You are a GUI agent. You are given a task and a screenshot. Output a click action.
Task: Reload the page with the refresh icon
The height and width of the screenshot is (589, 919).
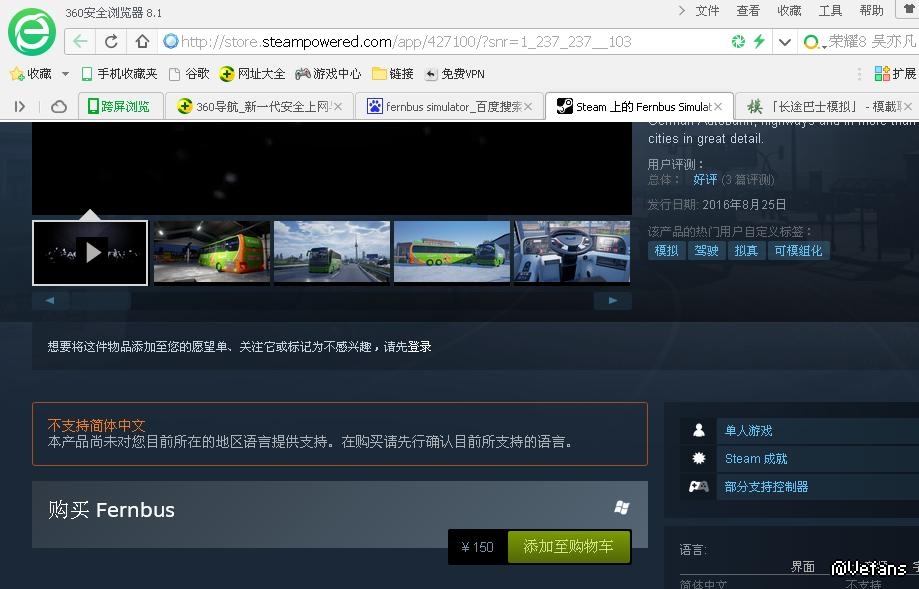coord(111,42)
